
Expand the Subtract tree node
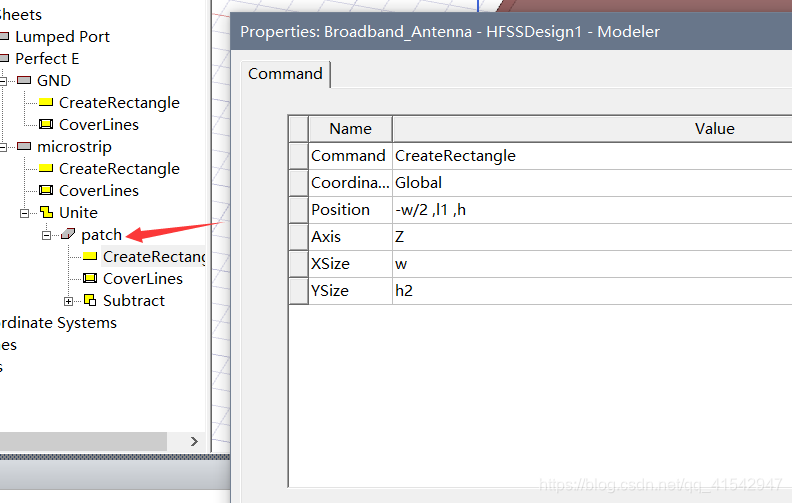tap(69, 301)
